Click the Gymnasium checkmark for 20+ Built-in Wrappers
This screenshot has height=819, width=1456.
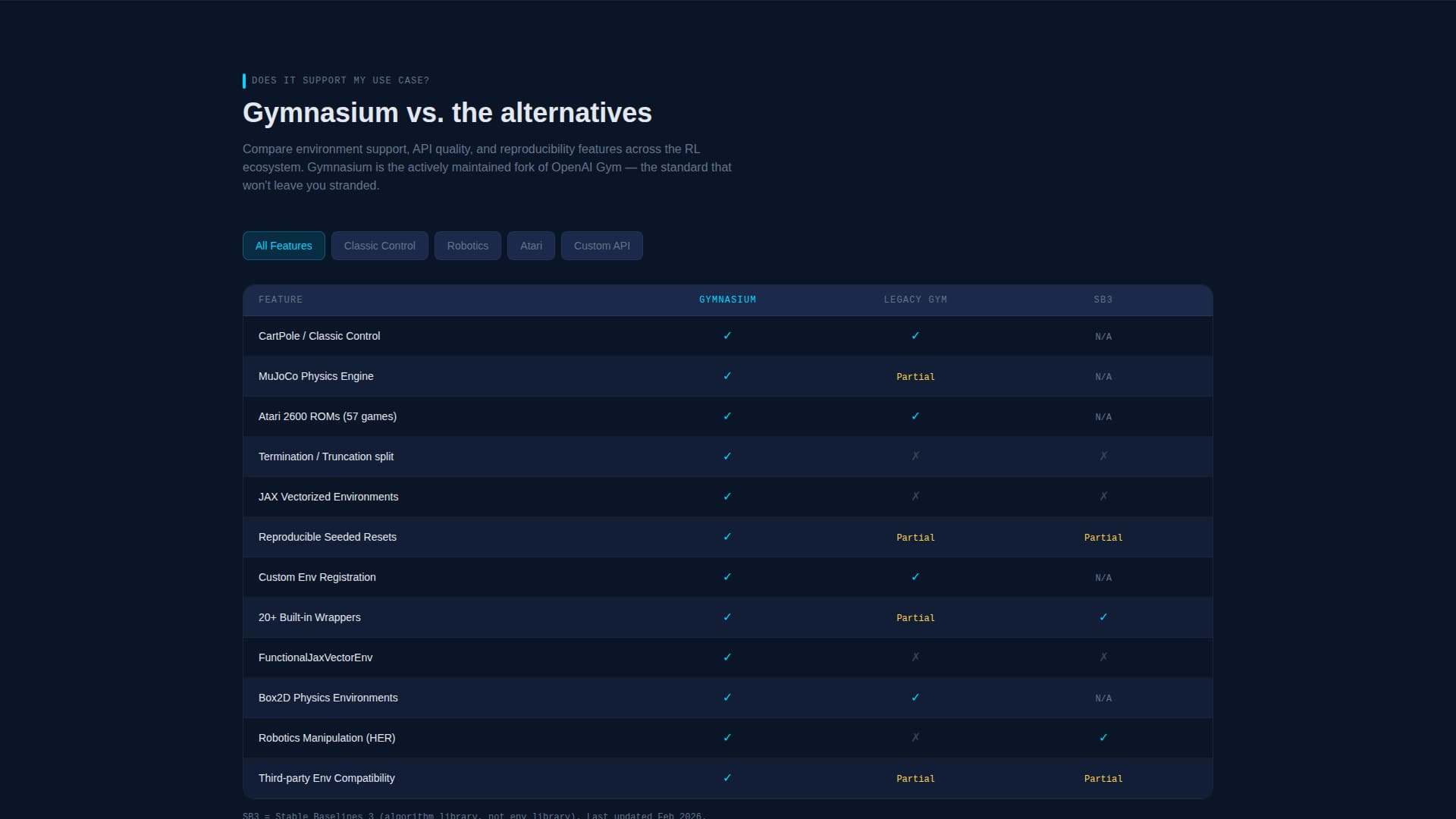click(x=727, y=617)
